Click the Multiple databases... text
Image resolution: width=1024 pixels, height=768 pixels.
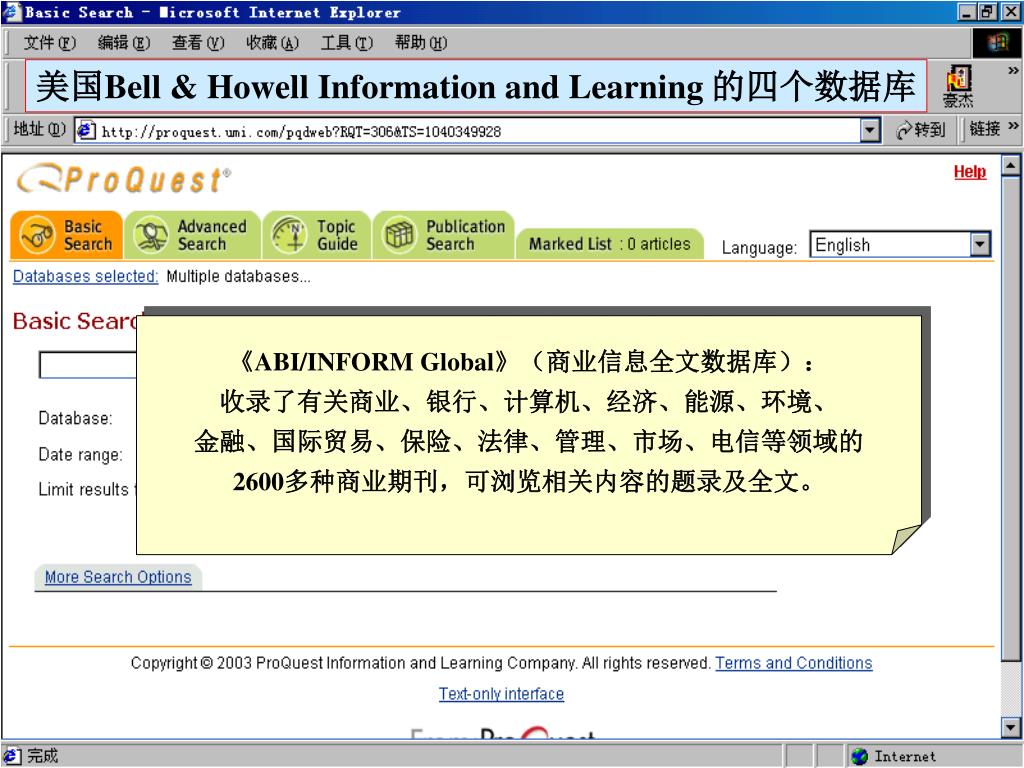pos(238,276)
